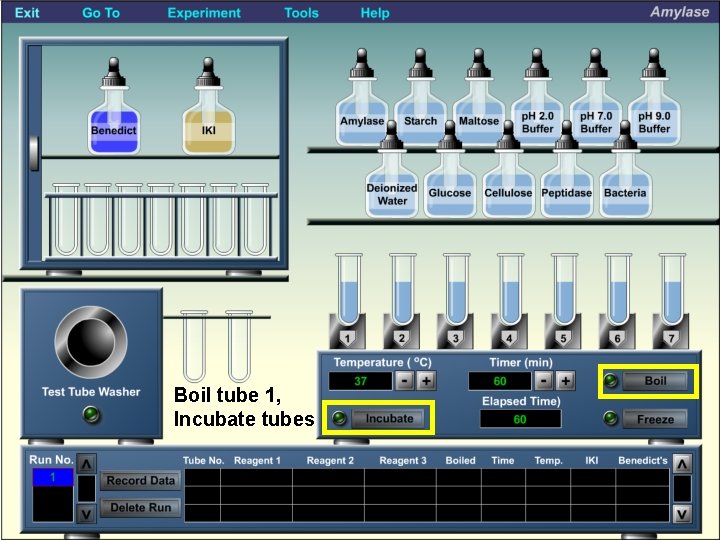Click the Freeze button
The height and width of the screenshot is (540, 720).
(x=655, y=419)
